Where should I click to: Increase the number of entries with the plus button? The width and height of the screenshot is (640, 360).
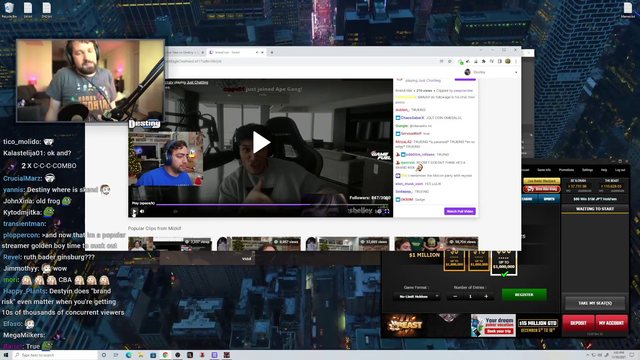click(x=486, y=296)
